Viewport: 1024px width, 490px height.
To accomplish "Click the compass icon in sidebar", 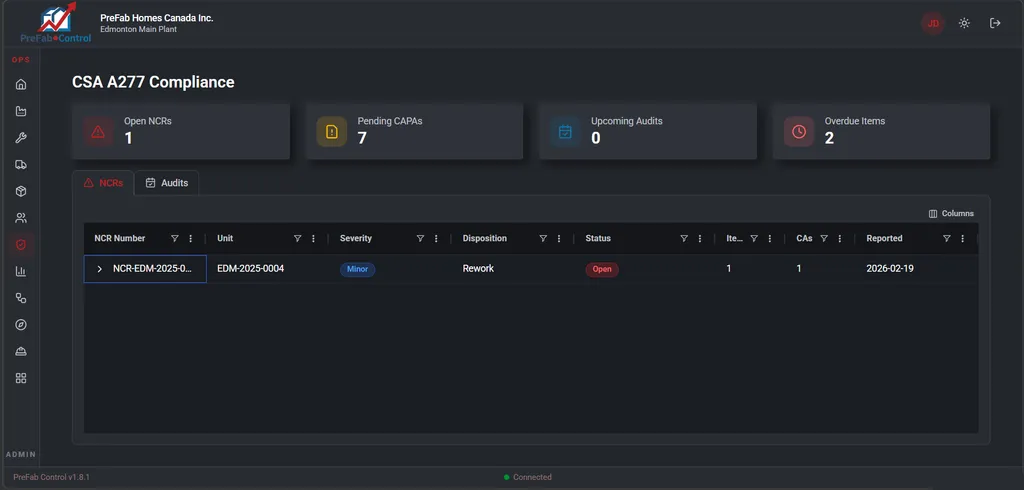I will [21, 325].
